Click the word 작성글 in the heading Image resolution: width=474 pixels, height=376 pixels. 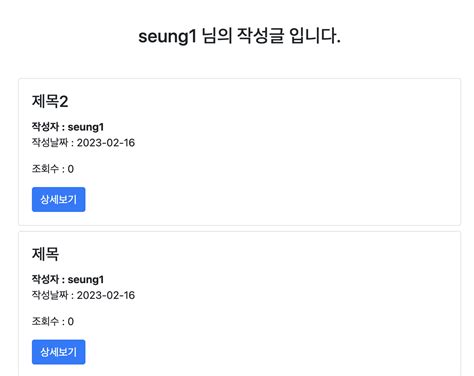pos(260,36)
